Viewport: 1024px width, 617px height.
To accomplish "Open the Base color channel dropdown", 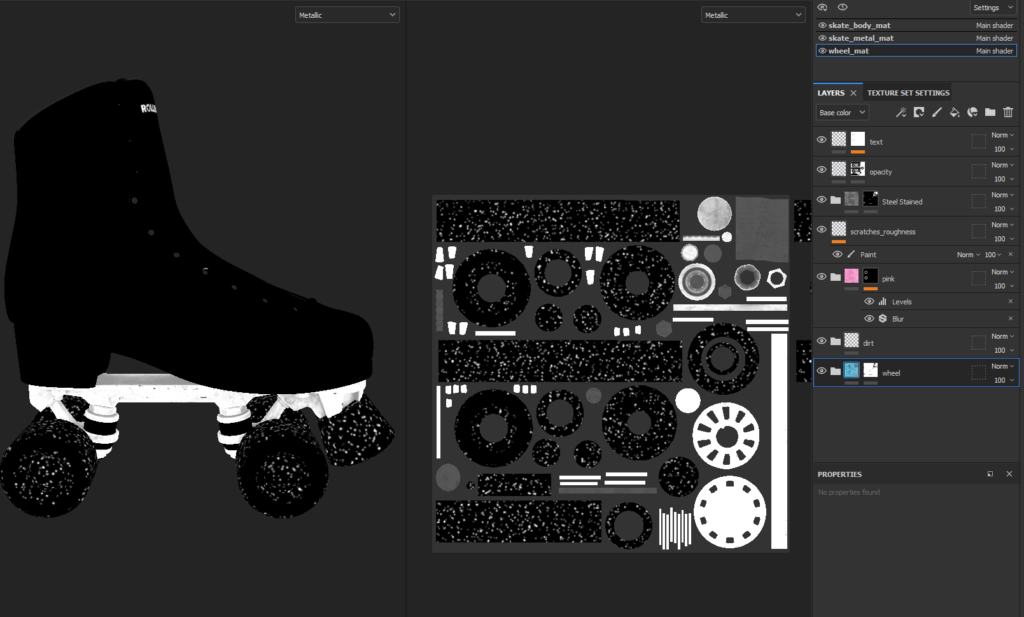I will coord(842,112).
